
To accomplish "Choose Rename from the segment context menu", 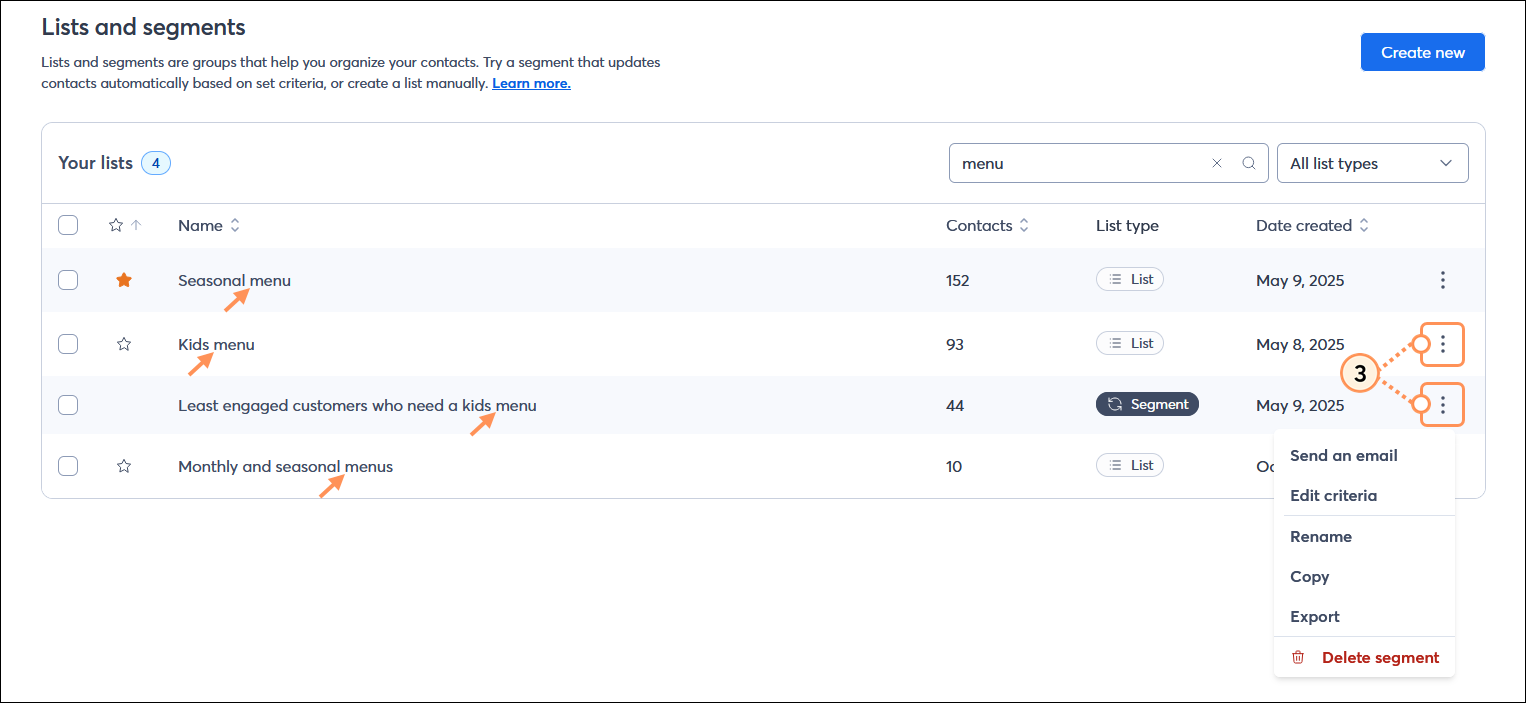I will [1320, 536].
